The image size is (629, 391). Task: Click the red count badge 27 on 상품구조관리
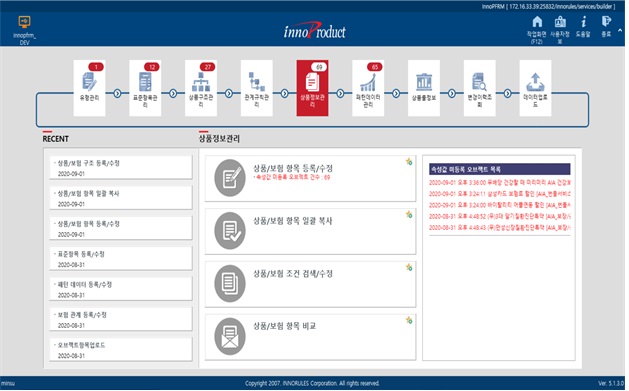(x=207, y=67)
